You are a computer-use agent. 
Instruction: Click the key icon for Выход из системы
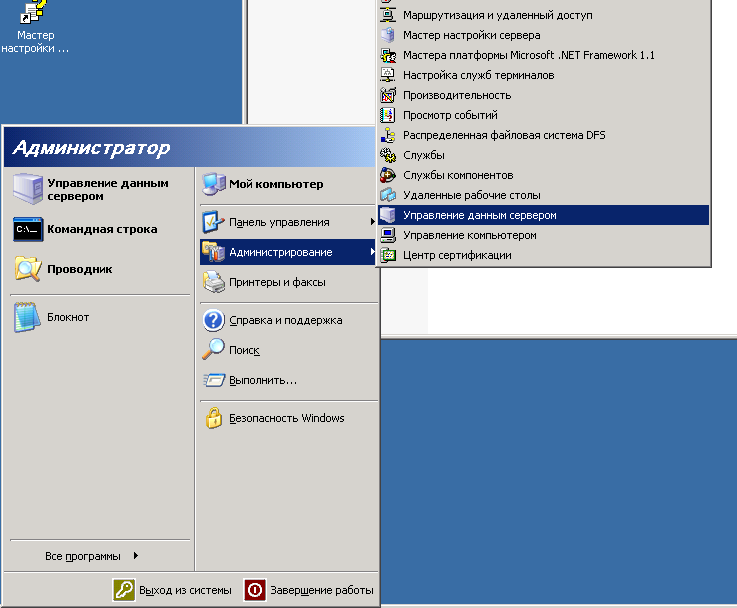124,590
